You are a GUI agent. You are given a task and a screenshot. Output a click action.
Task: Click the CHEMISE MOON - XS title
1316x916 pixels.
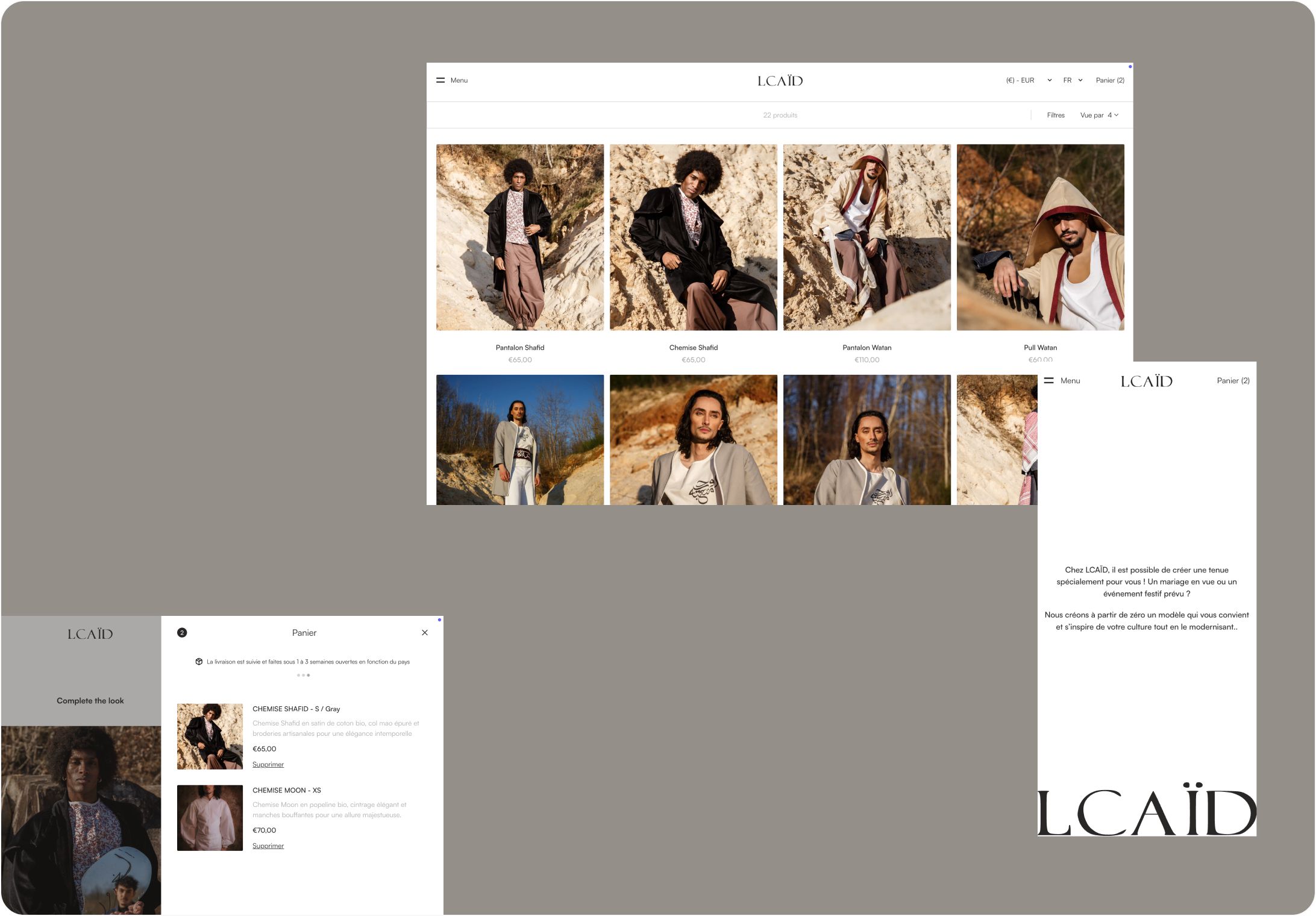coord(287,791)
